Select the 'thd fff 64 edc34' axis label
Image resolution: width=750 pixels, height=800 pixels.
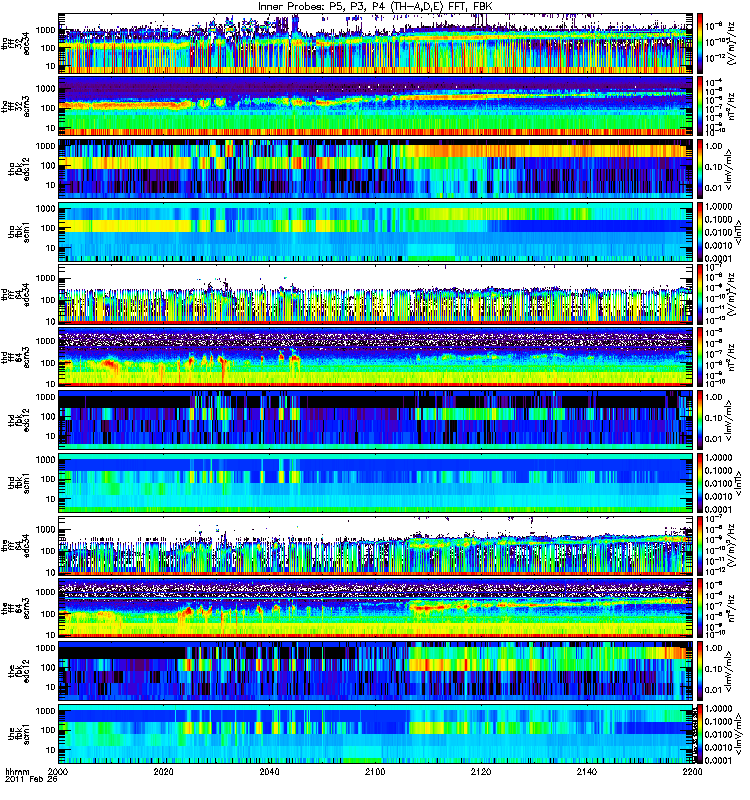pos(16,294)
